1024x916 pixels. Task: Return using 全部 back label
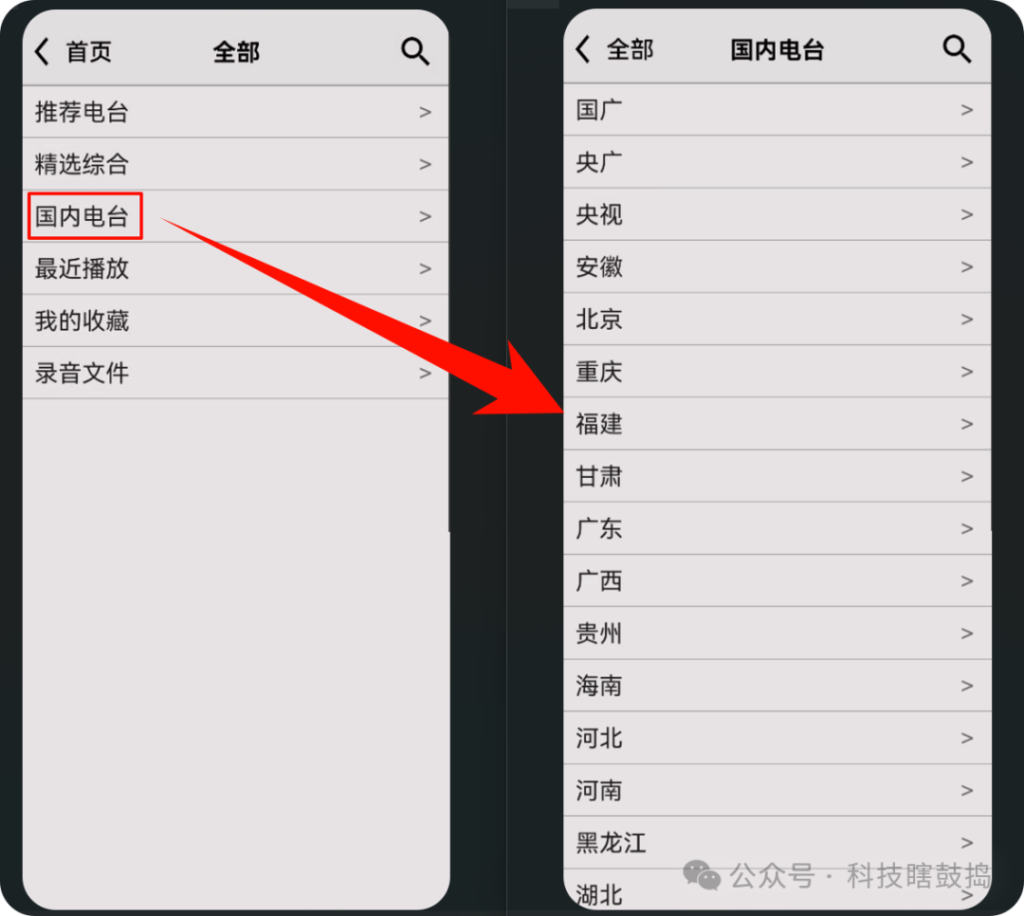coord(630,50)
